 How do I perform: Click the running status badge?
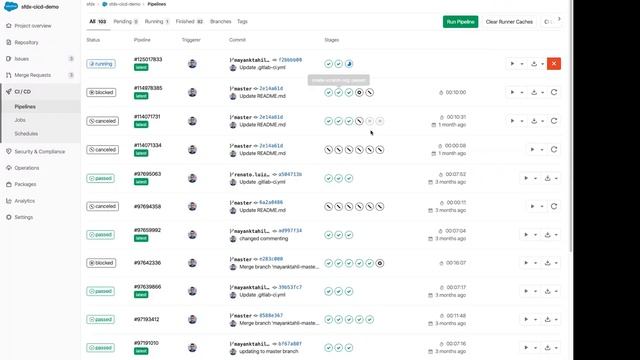[101, 64]
